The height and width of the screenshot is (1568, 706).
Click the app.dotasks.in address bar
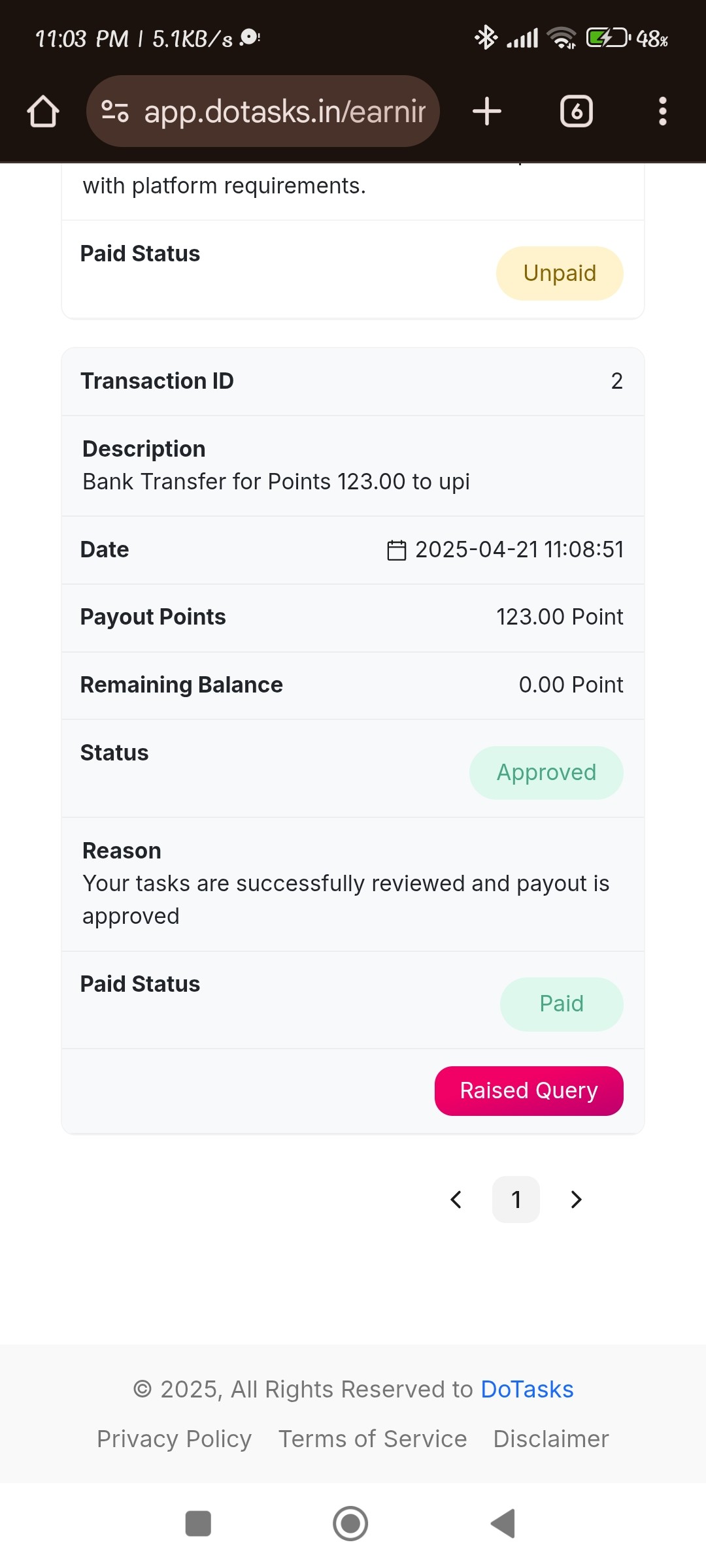point(263,111)
